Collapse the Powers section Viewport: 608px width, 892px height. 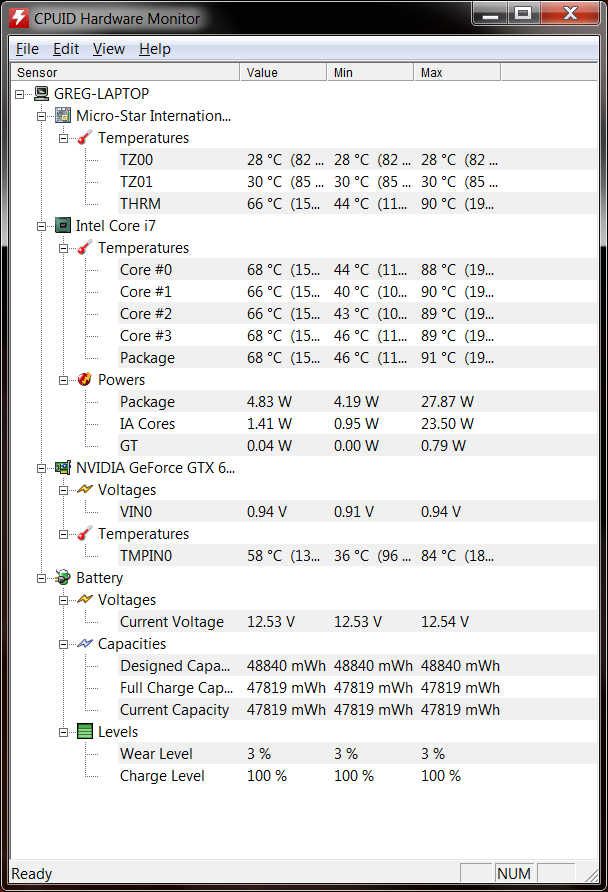tap(64, 380)
